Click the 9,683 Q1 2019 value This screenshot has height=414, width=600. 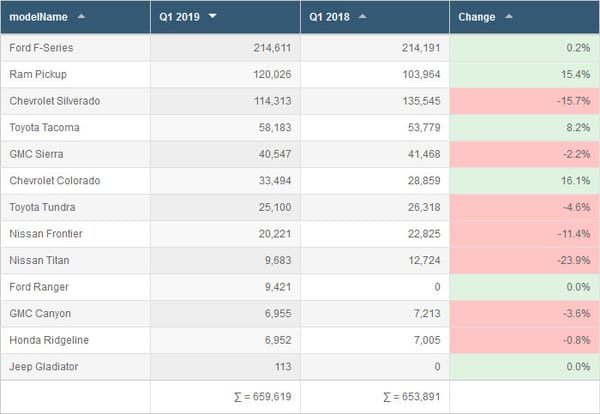(278, 261)
